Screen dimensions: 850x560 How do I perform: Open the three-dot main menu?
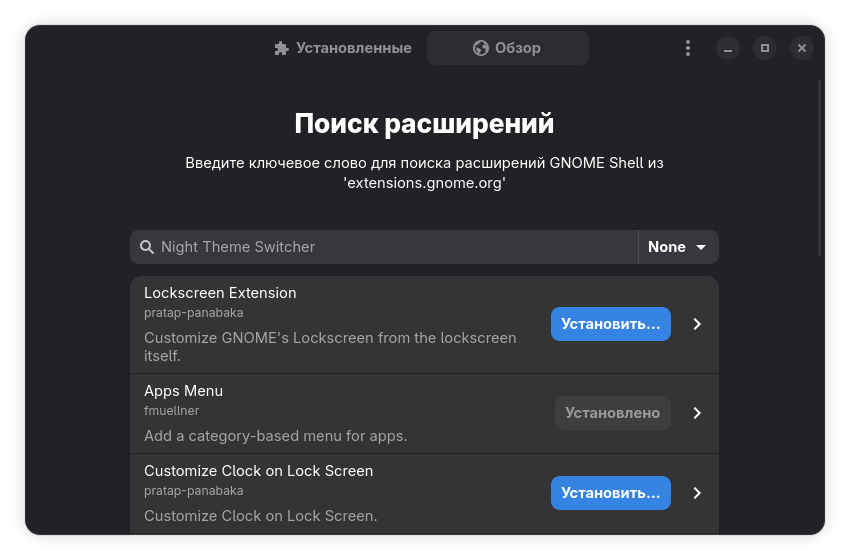688,48
